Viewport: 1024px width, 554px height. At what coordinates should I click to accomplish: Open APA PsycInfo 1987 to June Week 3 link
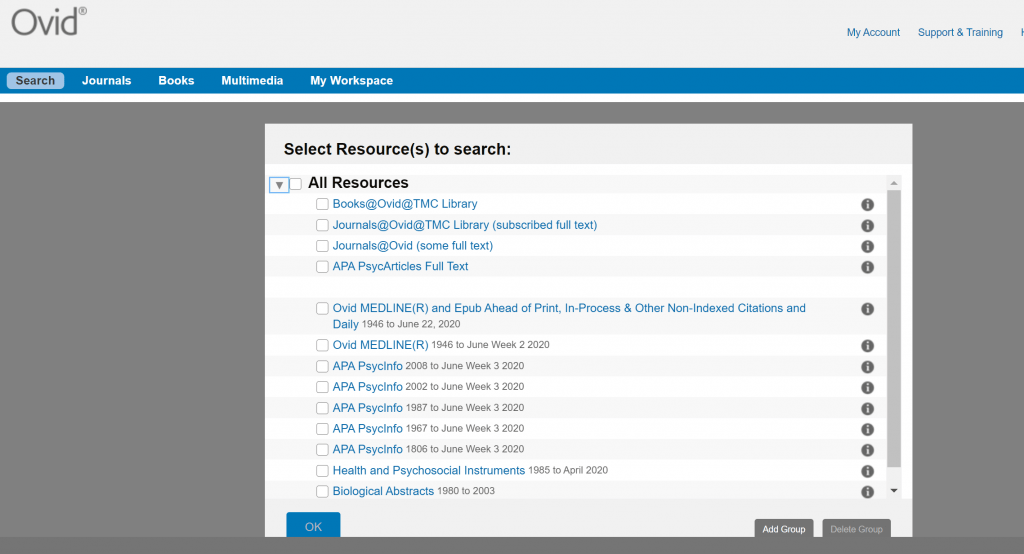[368, 408]
